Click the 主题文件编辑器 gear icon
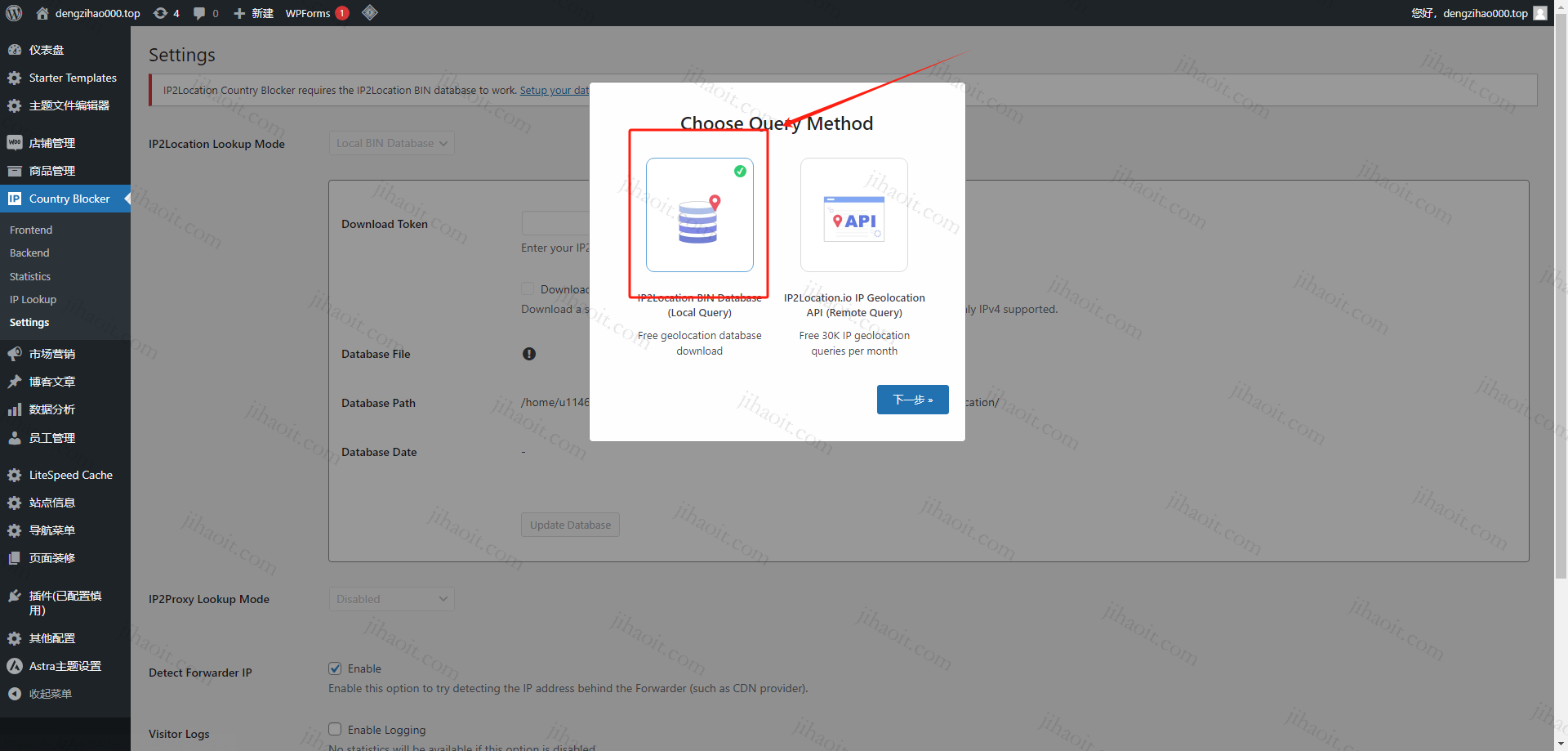1568x751 pixels. coord(15,105)
